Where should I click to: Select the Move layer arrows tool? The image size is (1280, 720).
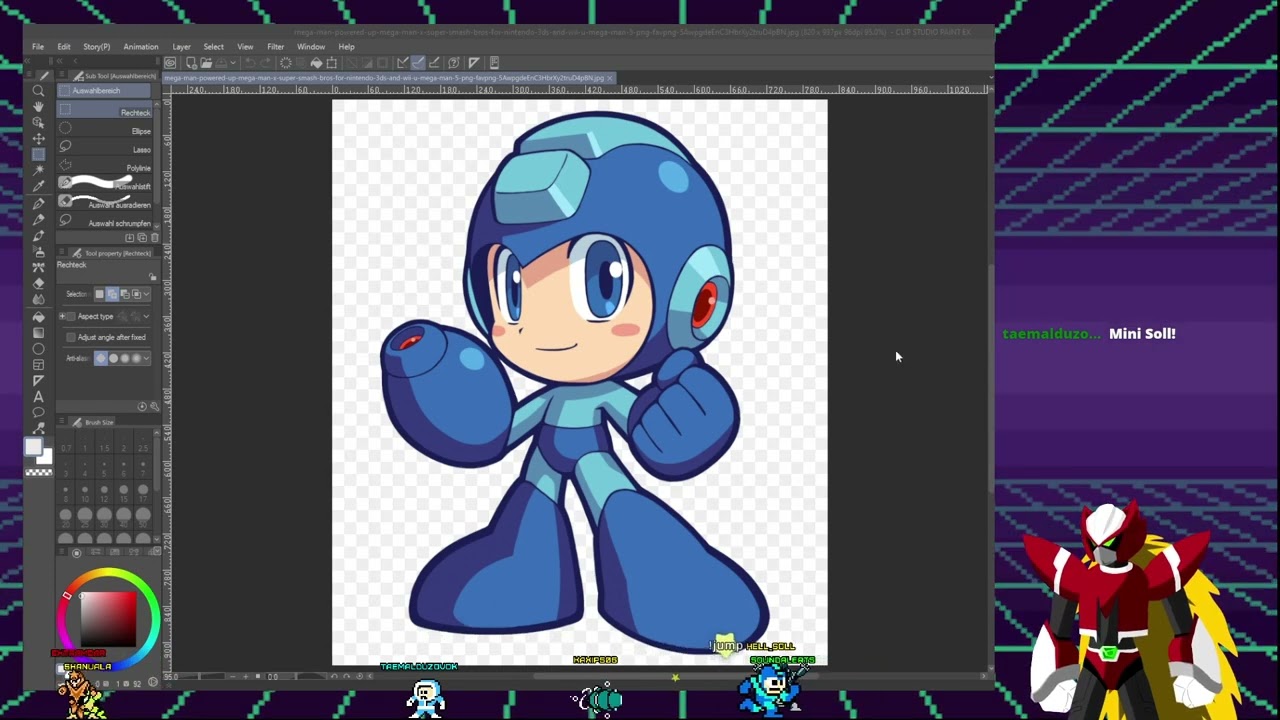tap(38, 139)
